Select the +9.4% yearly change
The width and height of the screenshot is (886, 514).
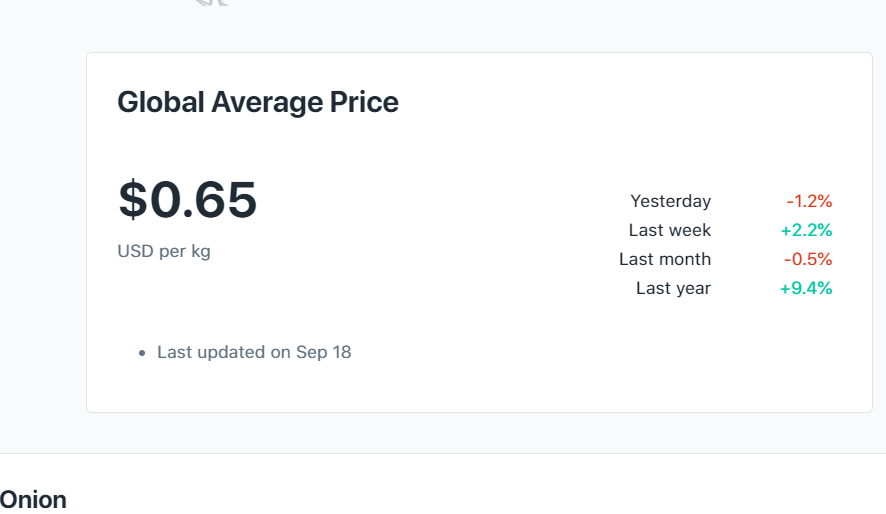pyautogui.click(x=806, y=288)
